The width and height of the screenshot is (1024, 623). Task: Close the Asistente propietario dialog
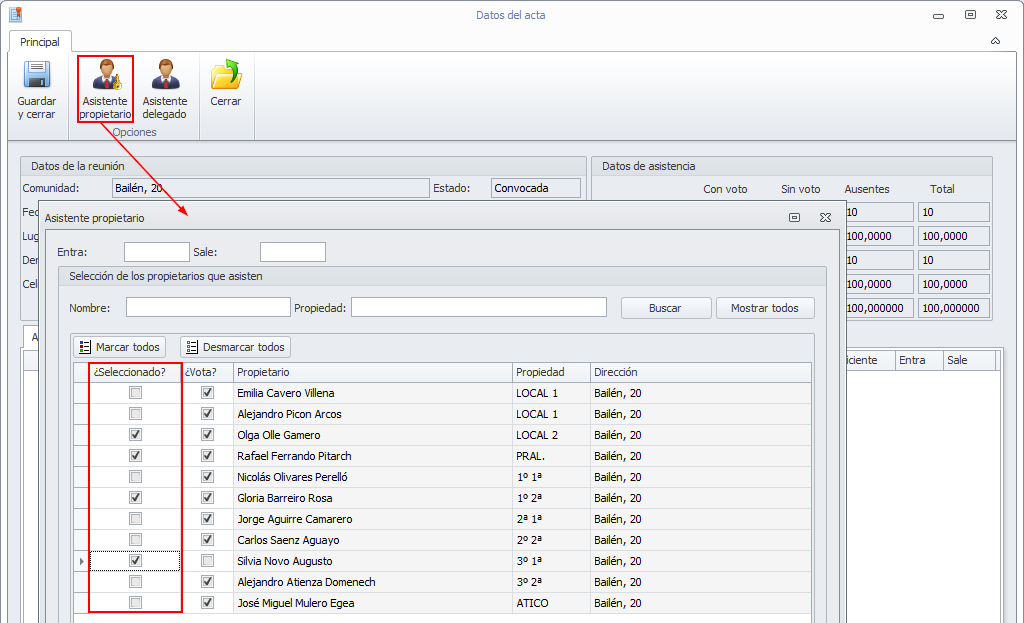click(x=825, y=217)
